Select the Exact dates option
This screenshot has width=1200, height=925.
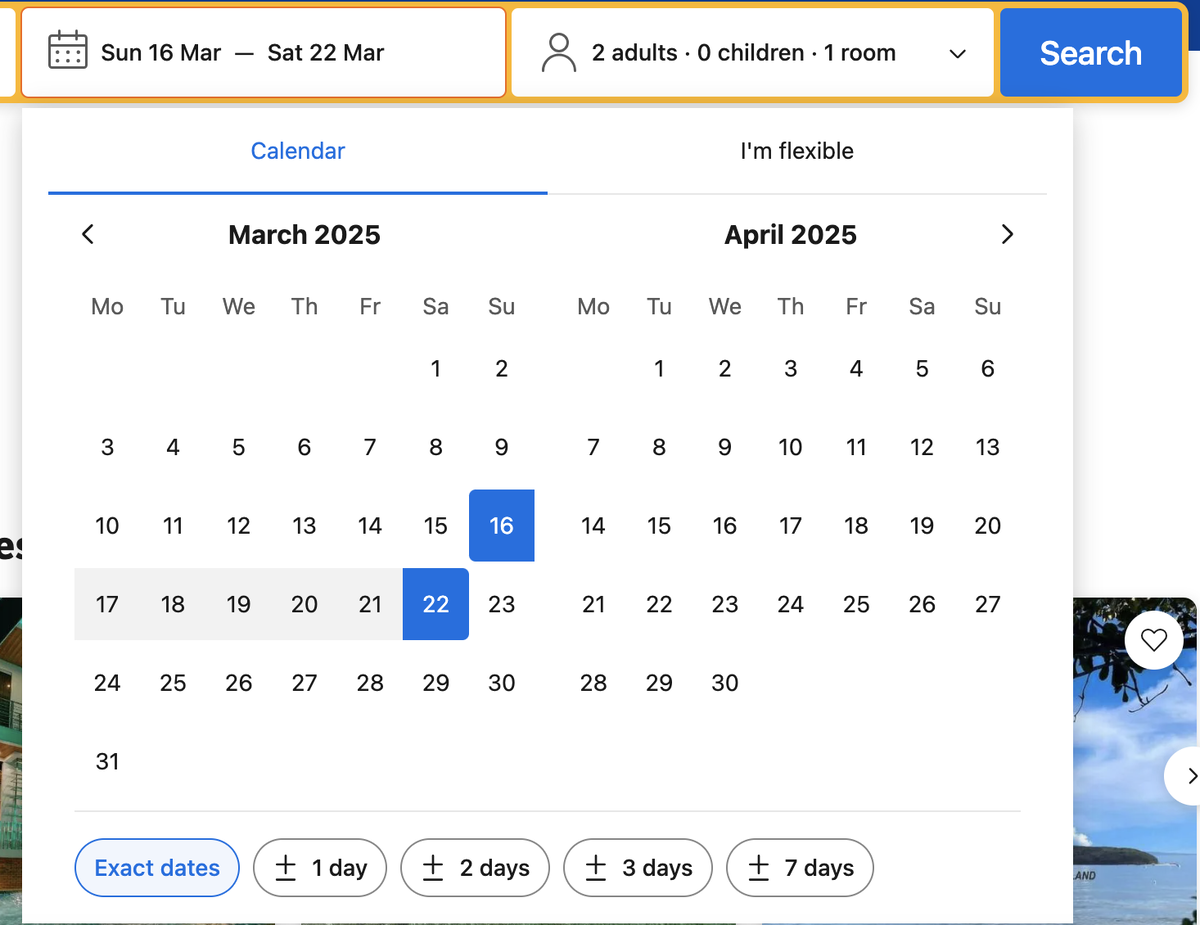(157, 868)
